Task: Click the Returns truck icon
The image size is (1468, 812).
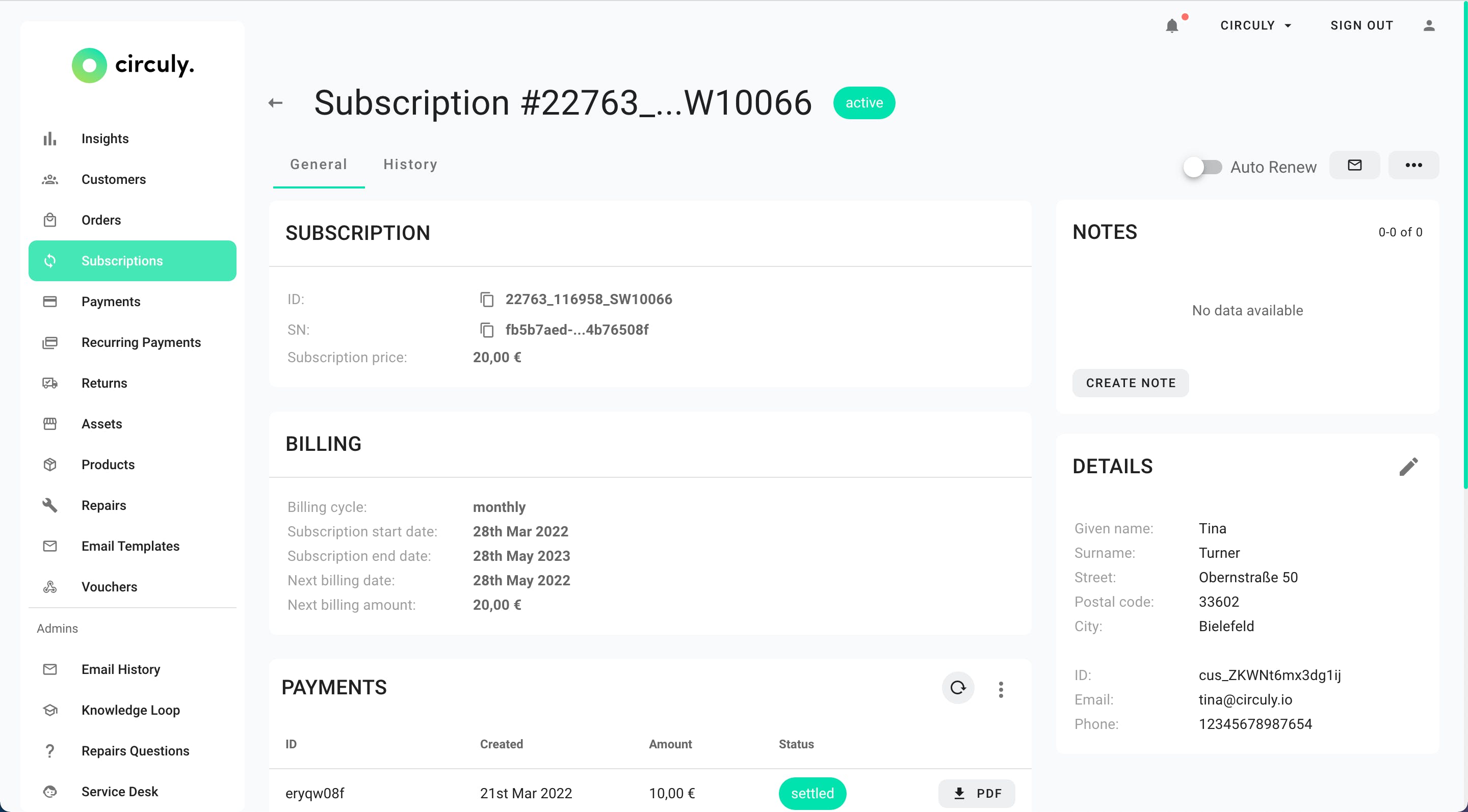Action: [x=50, y=383]
